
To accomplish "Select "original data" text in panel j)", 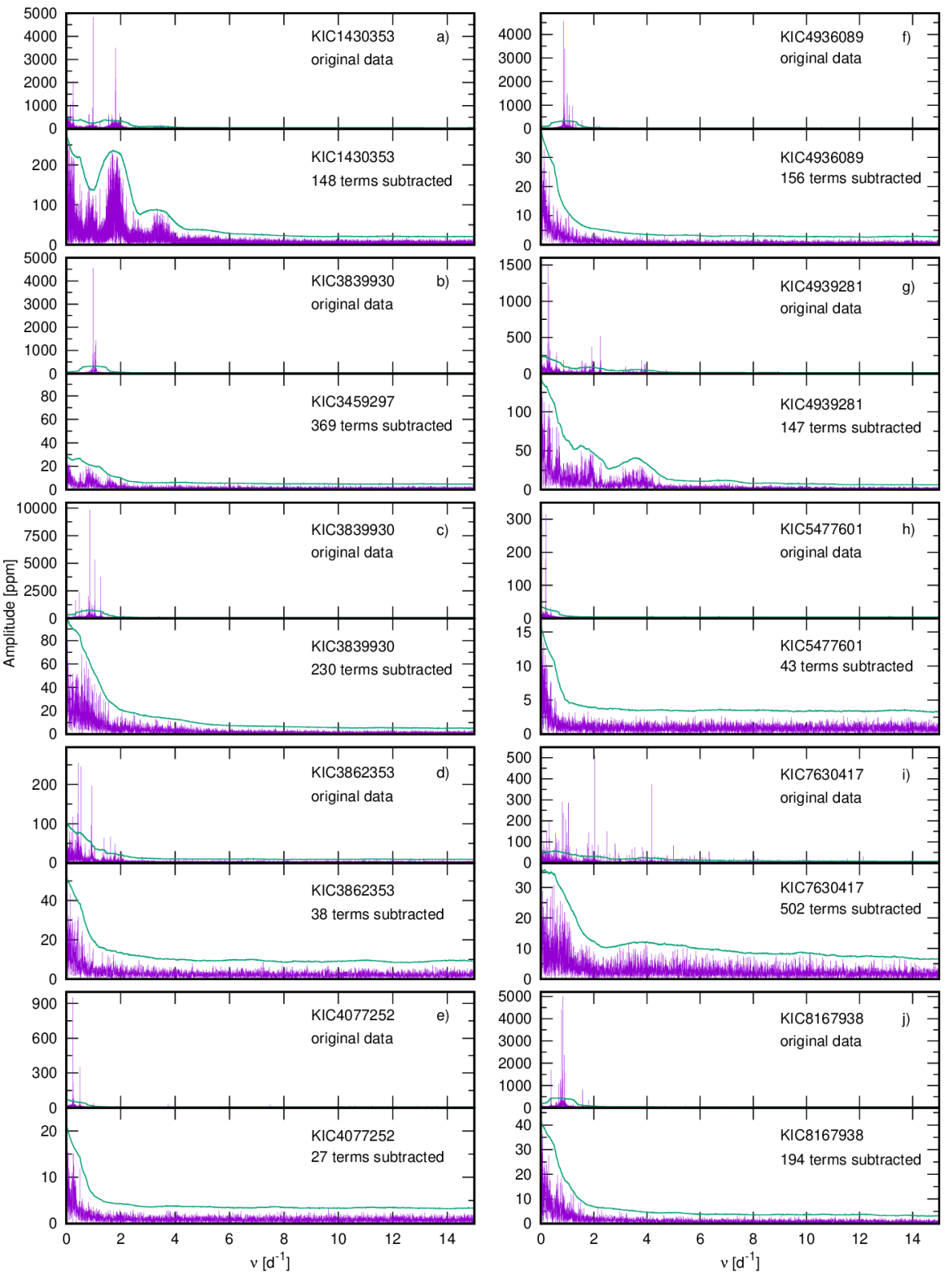I will pyautogui.click(x=820, y=1041).
